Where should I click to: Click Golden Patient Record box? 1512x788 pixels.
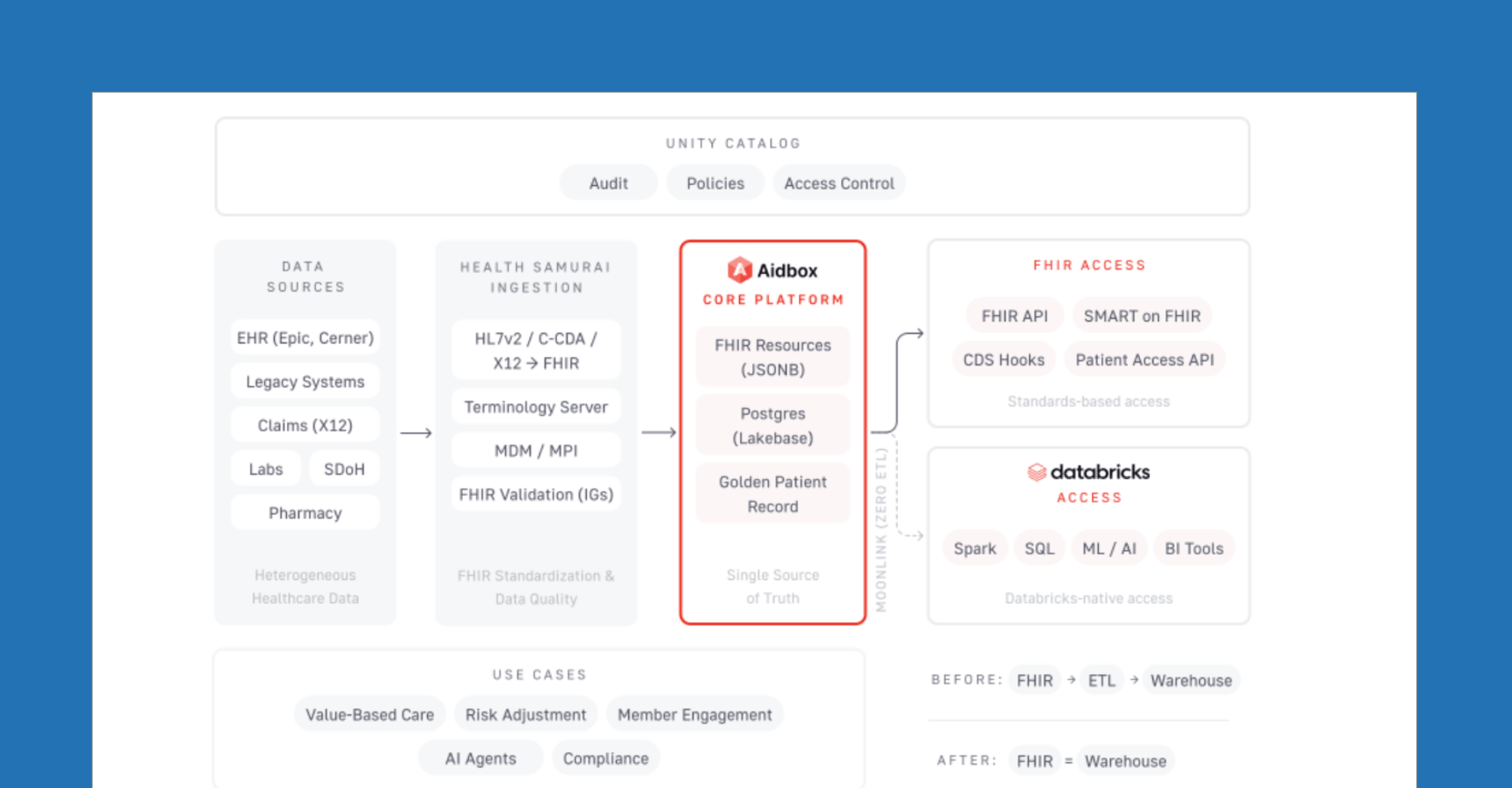pyautogui.click(x=773, y=493)
